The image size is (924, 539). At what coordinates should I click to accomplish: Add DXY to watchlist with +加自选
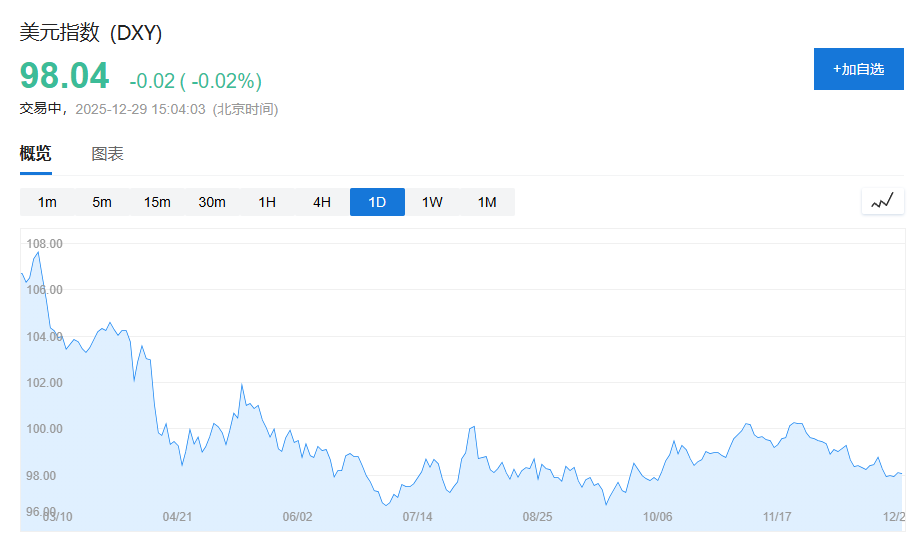point(858,69)
